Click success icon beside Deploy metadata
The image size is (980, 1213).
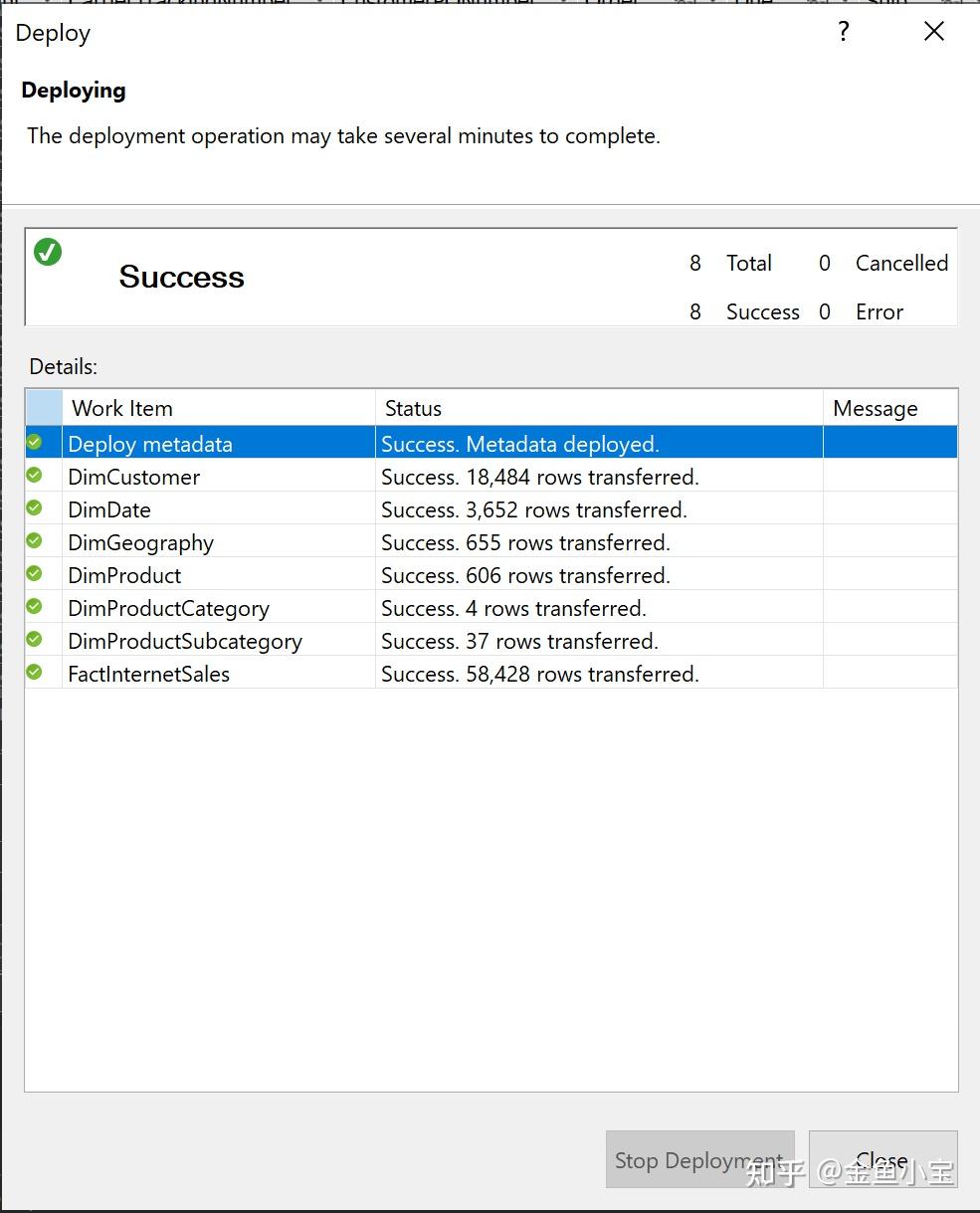click(34, 442)
